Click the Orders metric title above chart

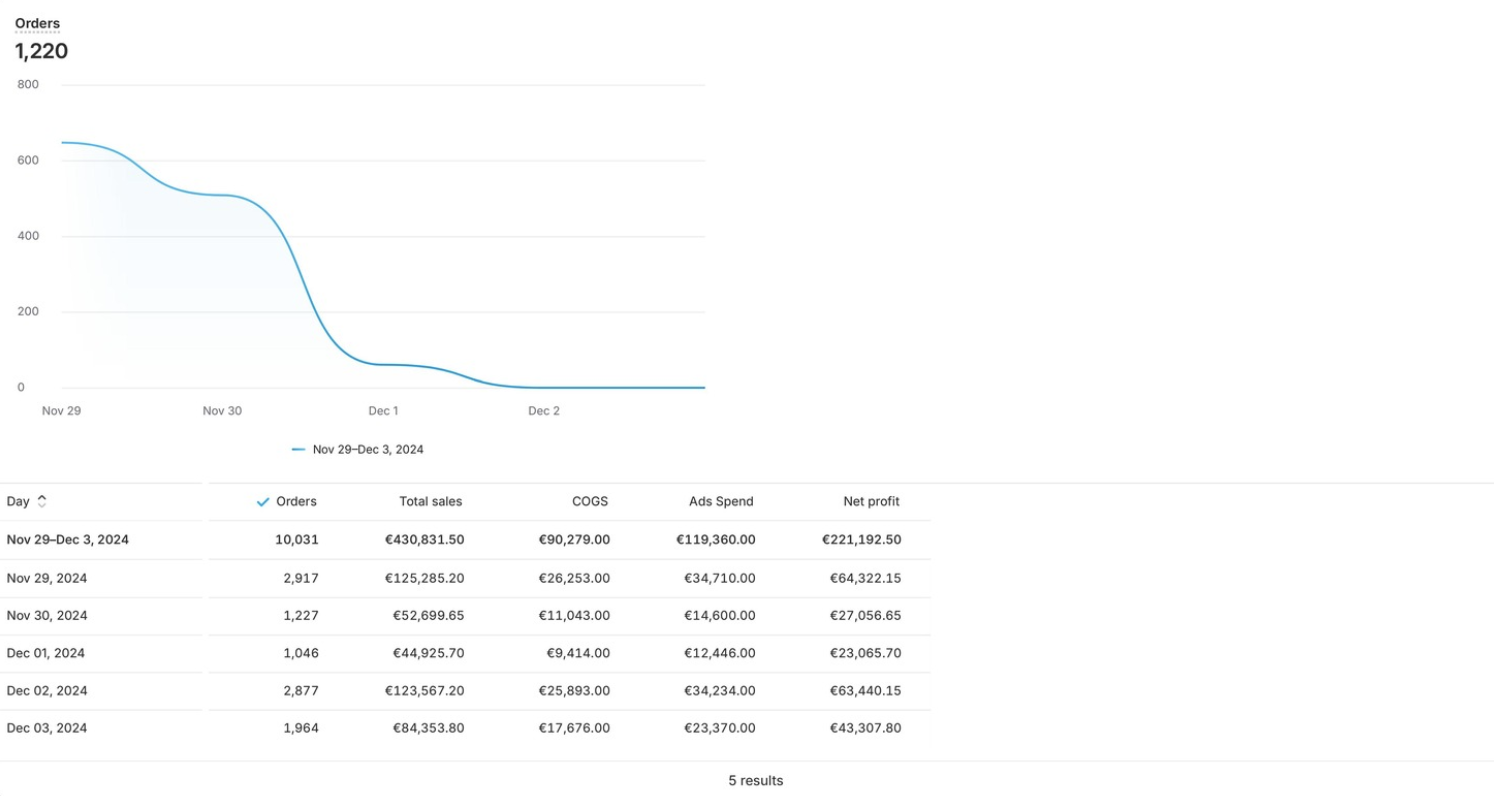(37, 23)
